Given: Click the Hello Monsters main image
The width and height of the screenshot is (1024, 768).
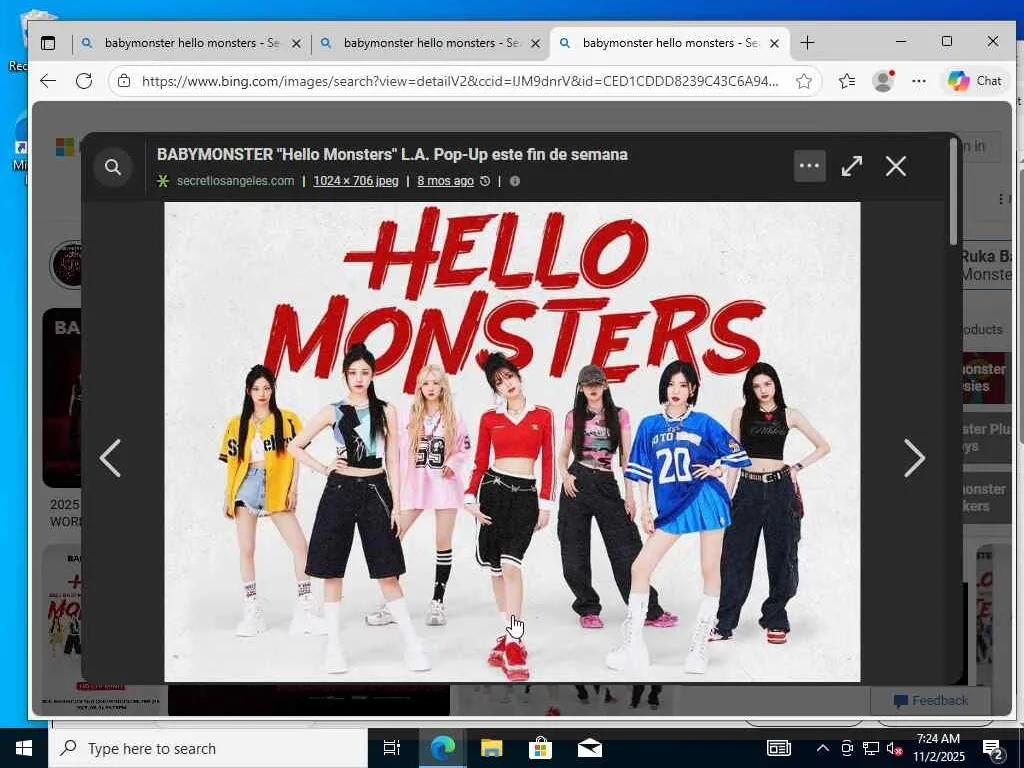Looking at the screenshot, I should (x=512, y=441).
